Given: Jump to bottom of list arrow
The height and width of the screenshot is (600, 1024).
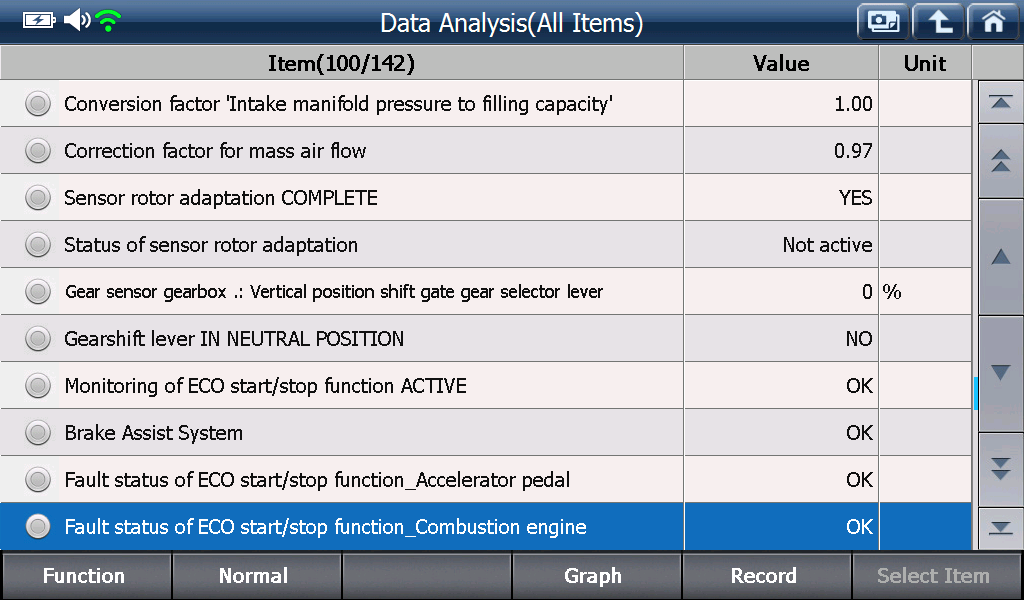Looking at the screenshot, I should coord(1000,528).
